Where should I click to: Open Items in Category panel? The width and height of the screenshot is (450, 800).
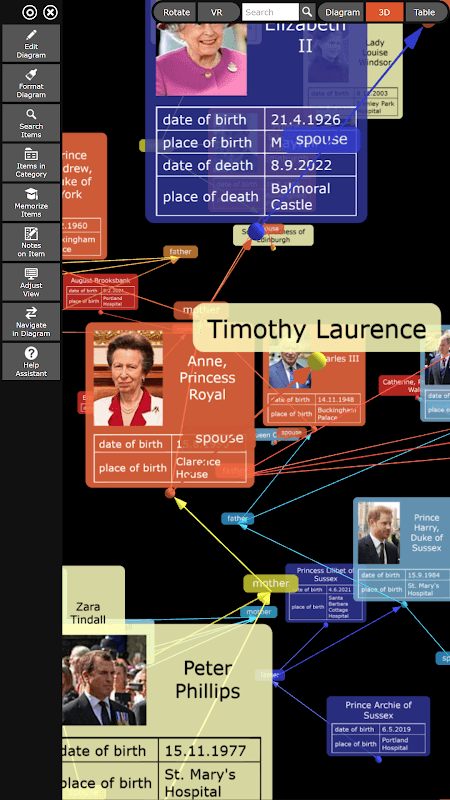[31, 163]
